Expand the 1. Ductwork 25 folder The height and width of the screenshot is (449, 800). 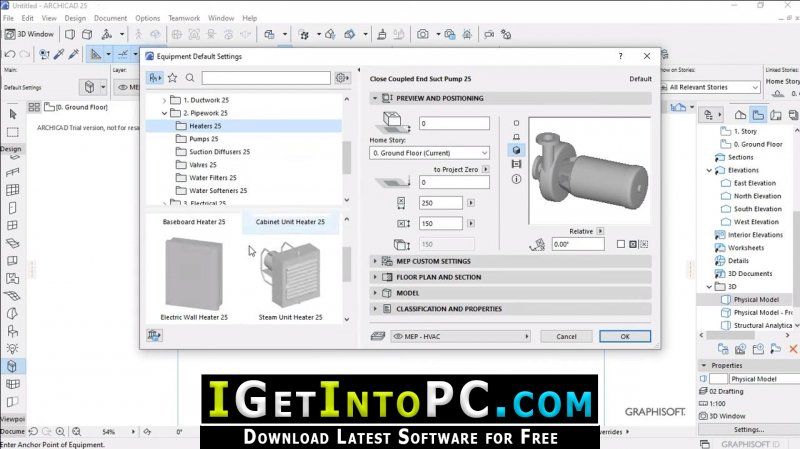(164, 101)
